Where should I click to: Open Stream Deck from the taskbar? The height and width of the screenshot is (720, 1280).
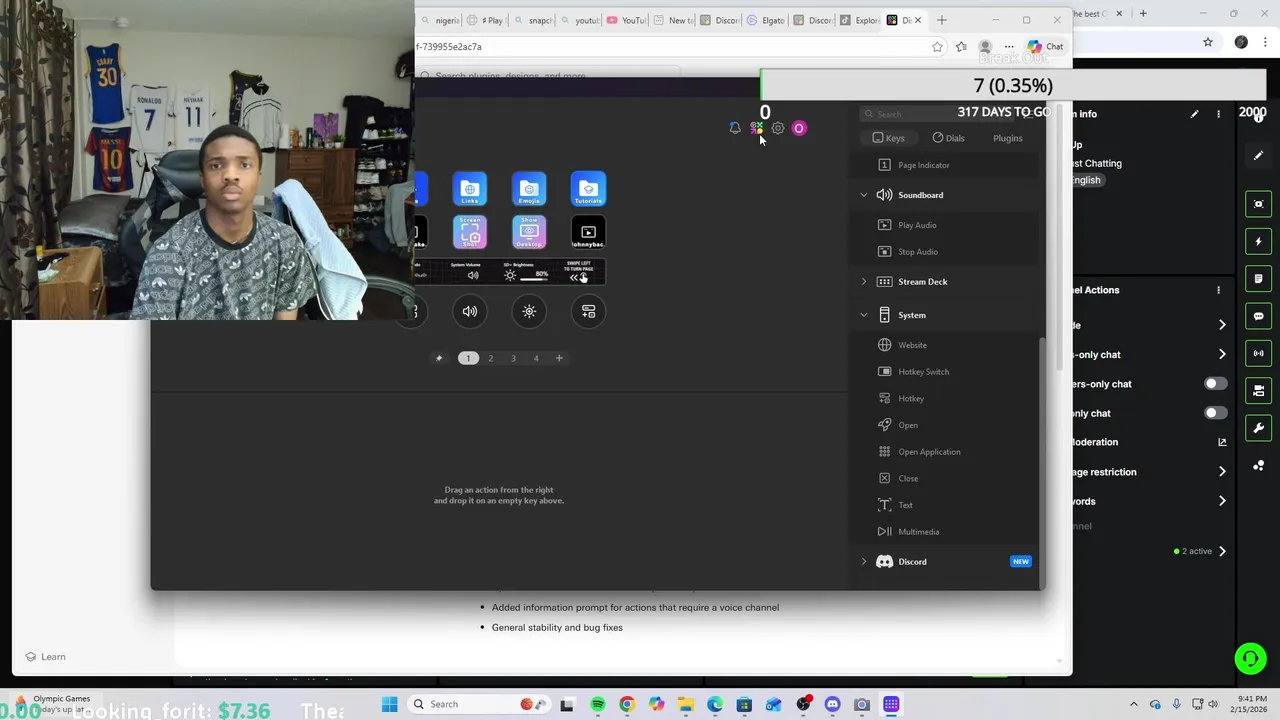pyautogui.click(x=891, y=704)
